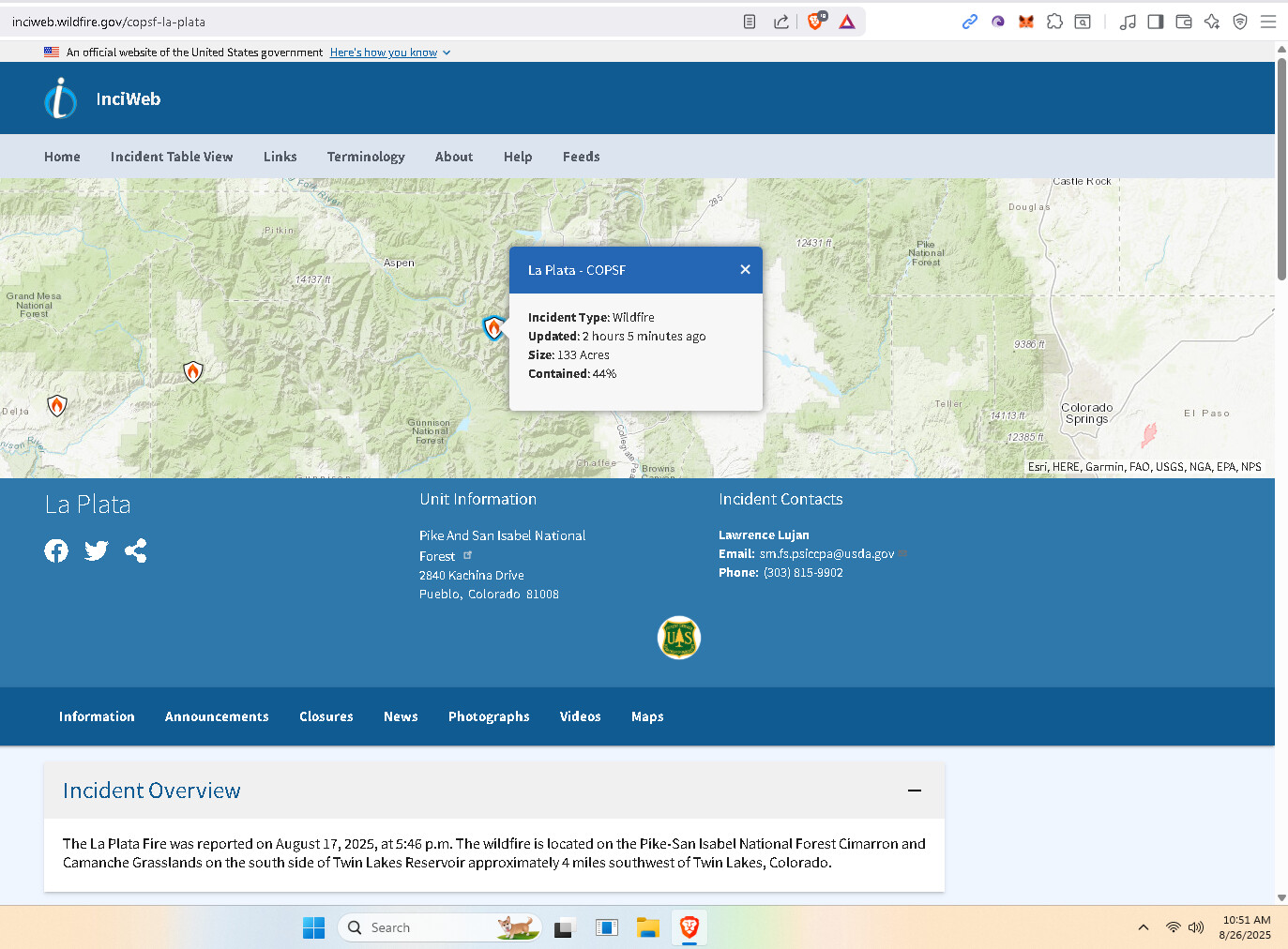The width and height of the screenshot is (1288, 949).
Task: Switch to the Maps tab
Action: click(647, 716)
